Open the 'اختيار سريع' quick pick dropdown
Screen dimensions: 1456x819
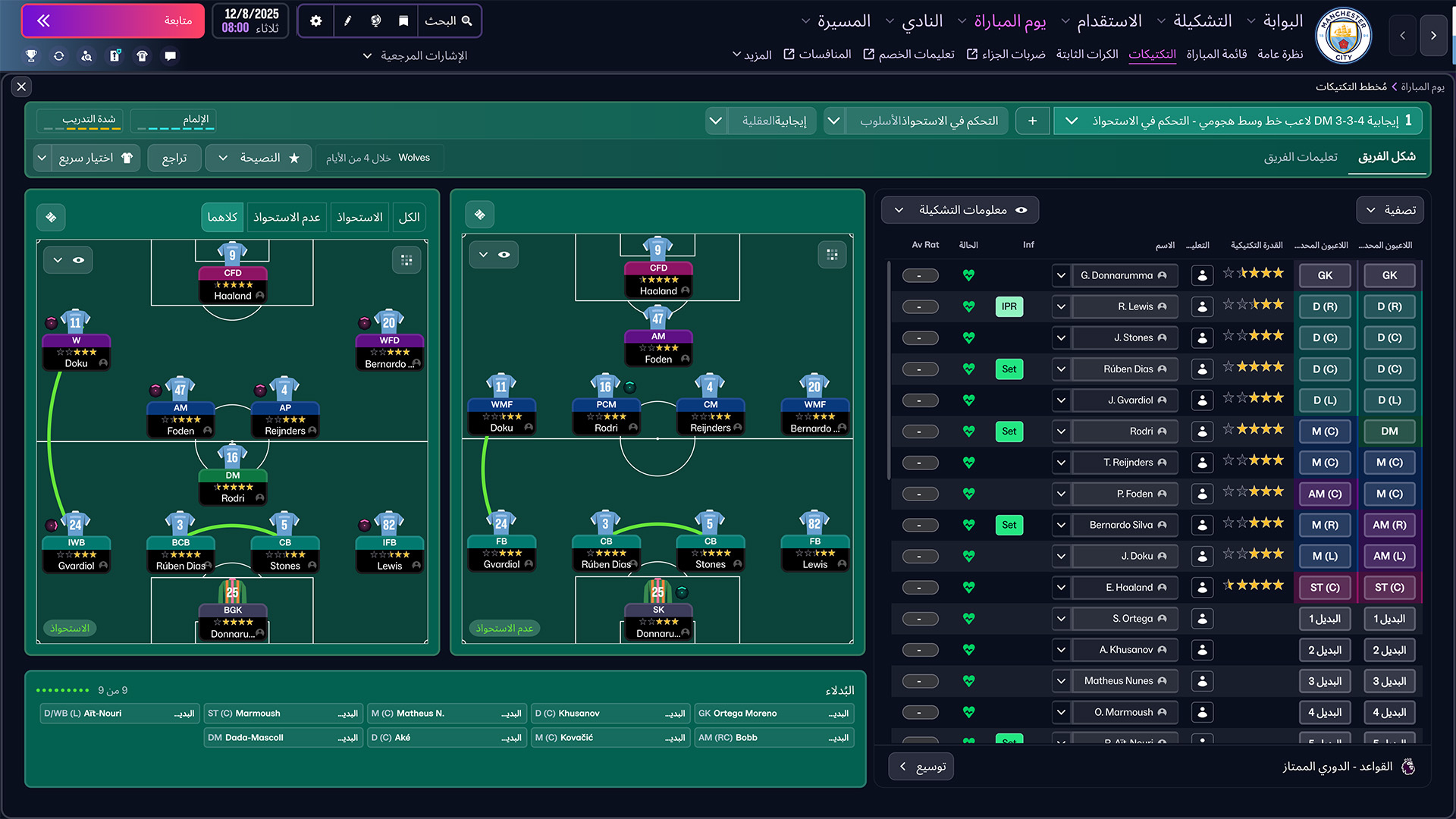[86, 158]
